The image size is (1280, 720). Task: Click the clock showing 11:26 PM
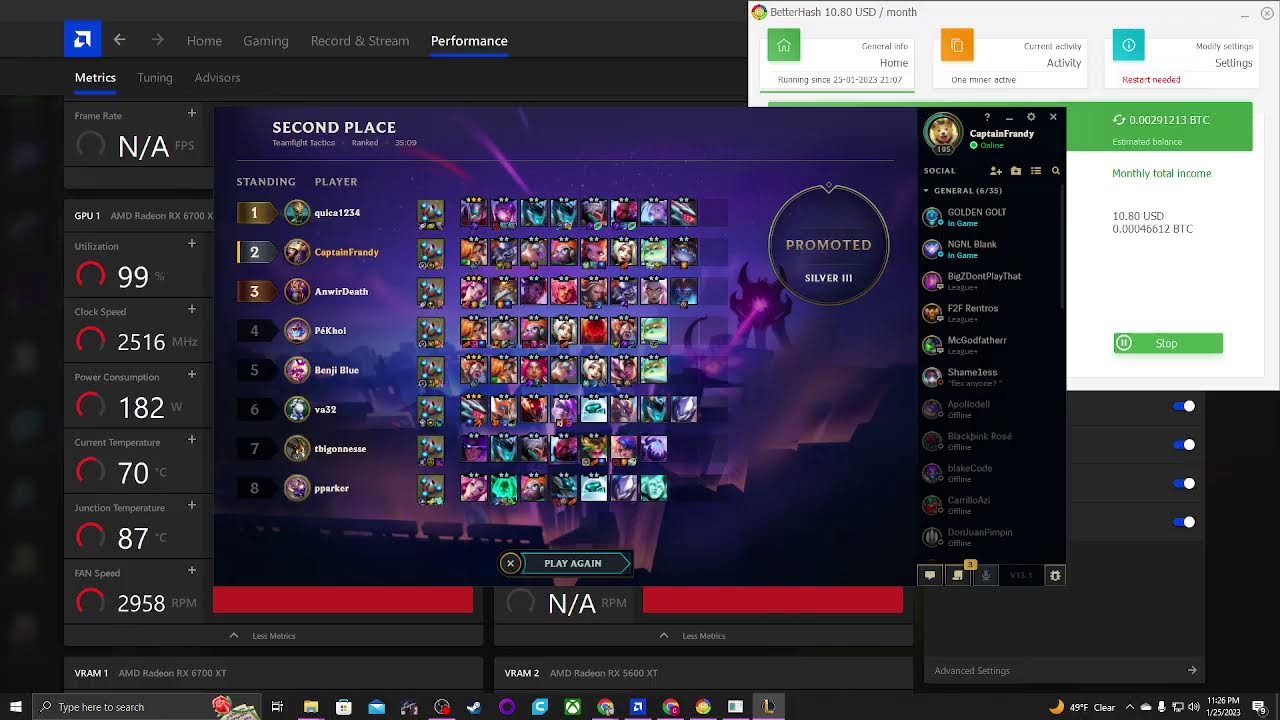(1224, 706)
